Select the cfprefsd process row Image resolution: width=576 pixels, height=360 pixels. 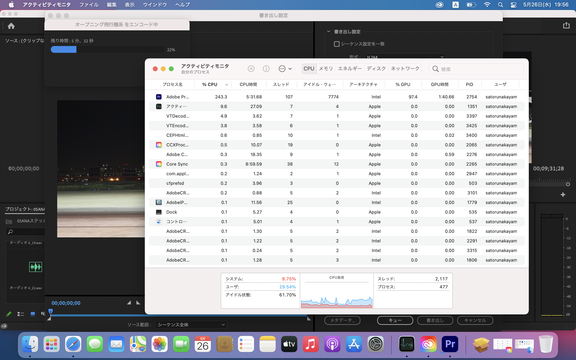[x=336, y=183]
